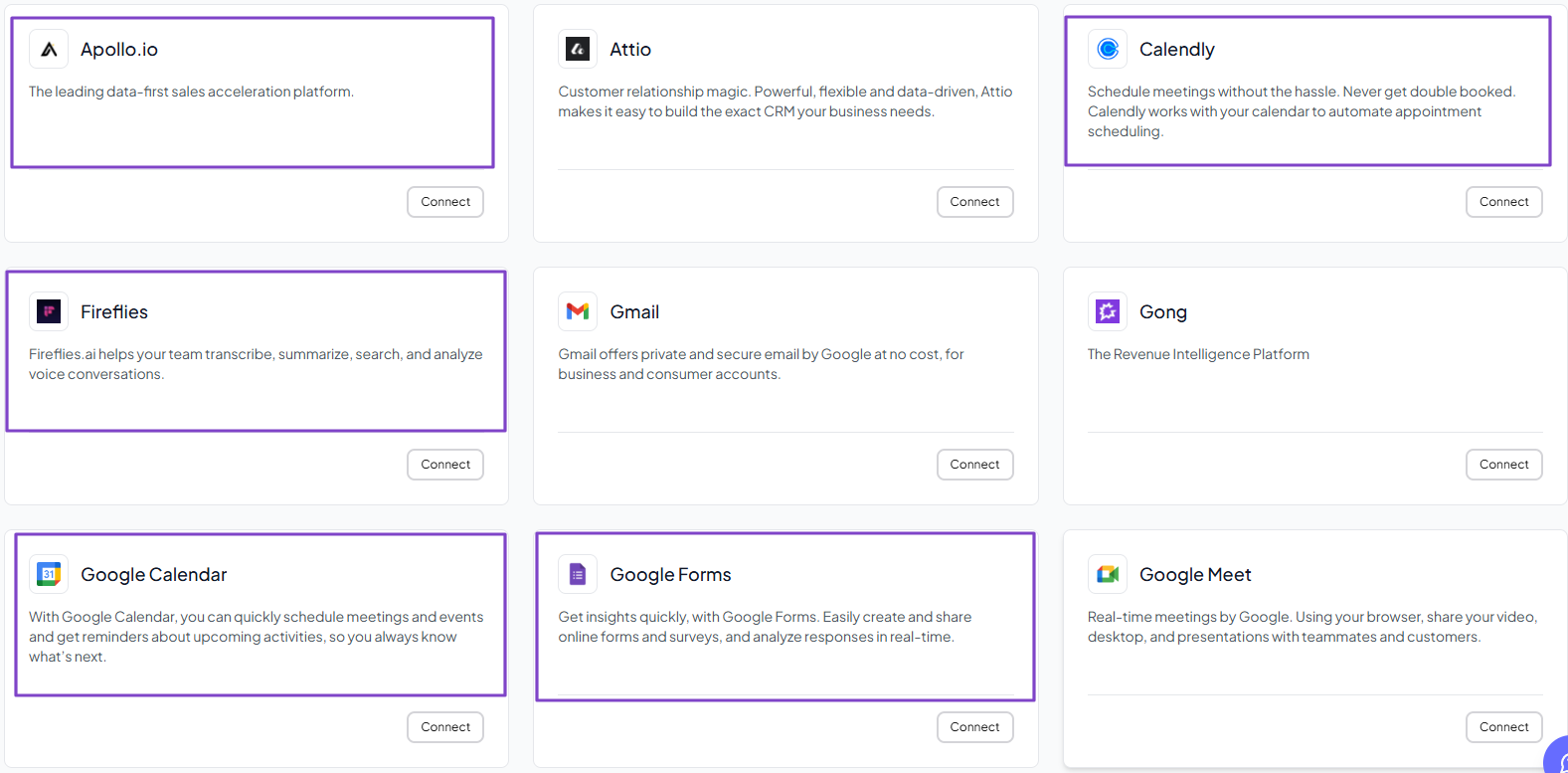The width and height of the screenshot is (1568, 773).
Task: Select the Google Meet card title
Action: coord(1195,575)
